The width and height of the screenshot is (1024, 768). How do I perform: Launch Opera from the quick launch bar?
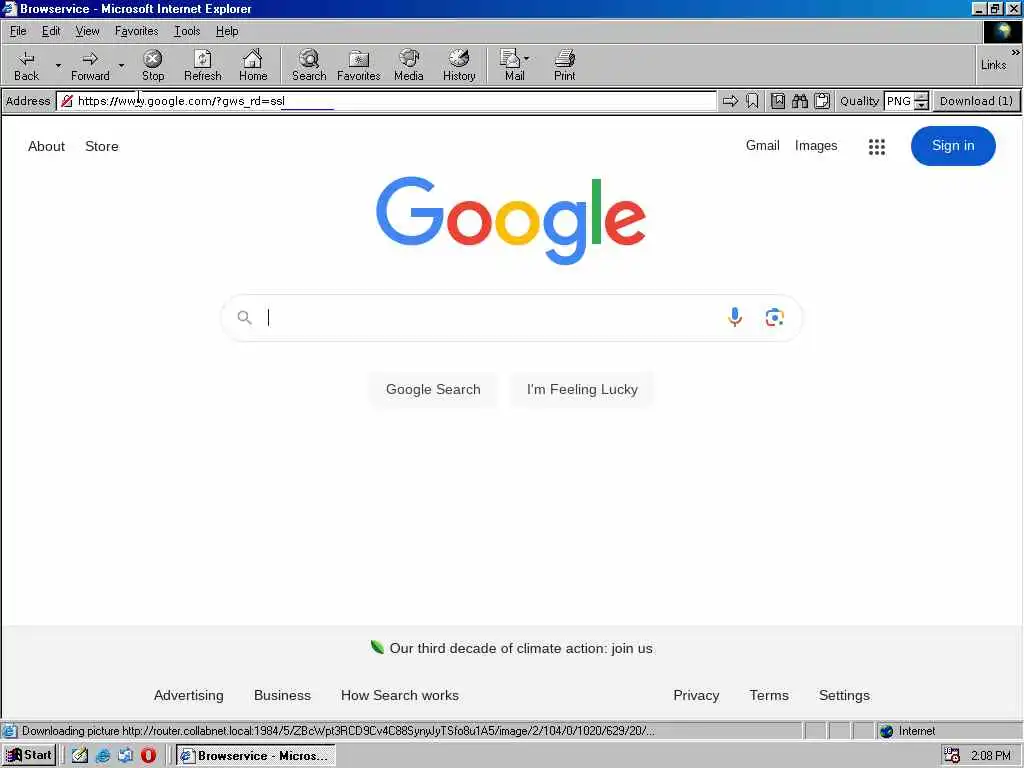point(148,755)
